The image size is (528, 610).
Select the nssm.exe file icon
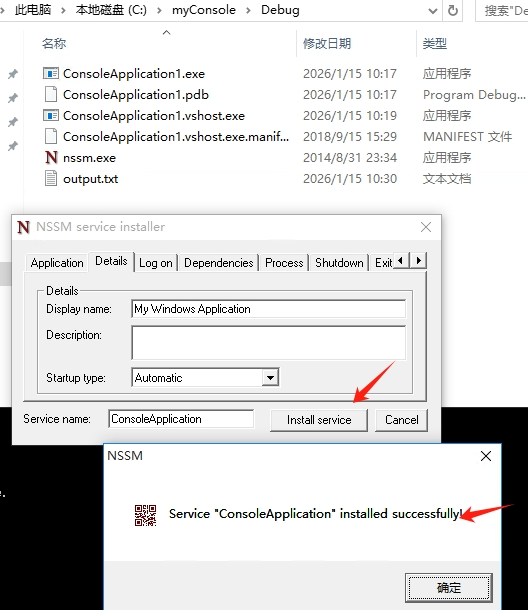[51, 158]
